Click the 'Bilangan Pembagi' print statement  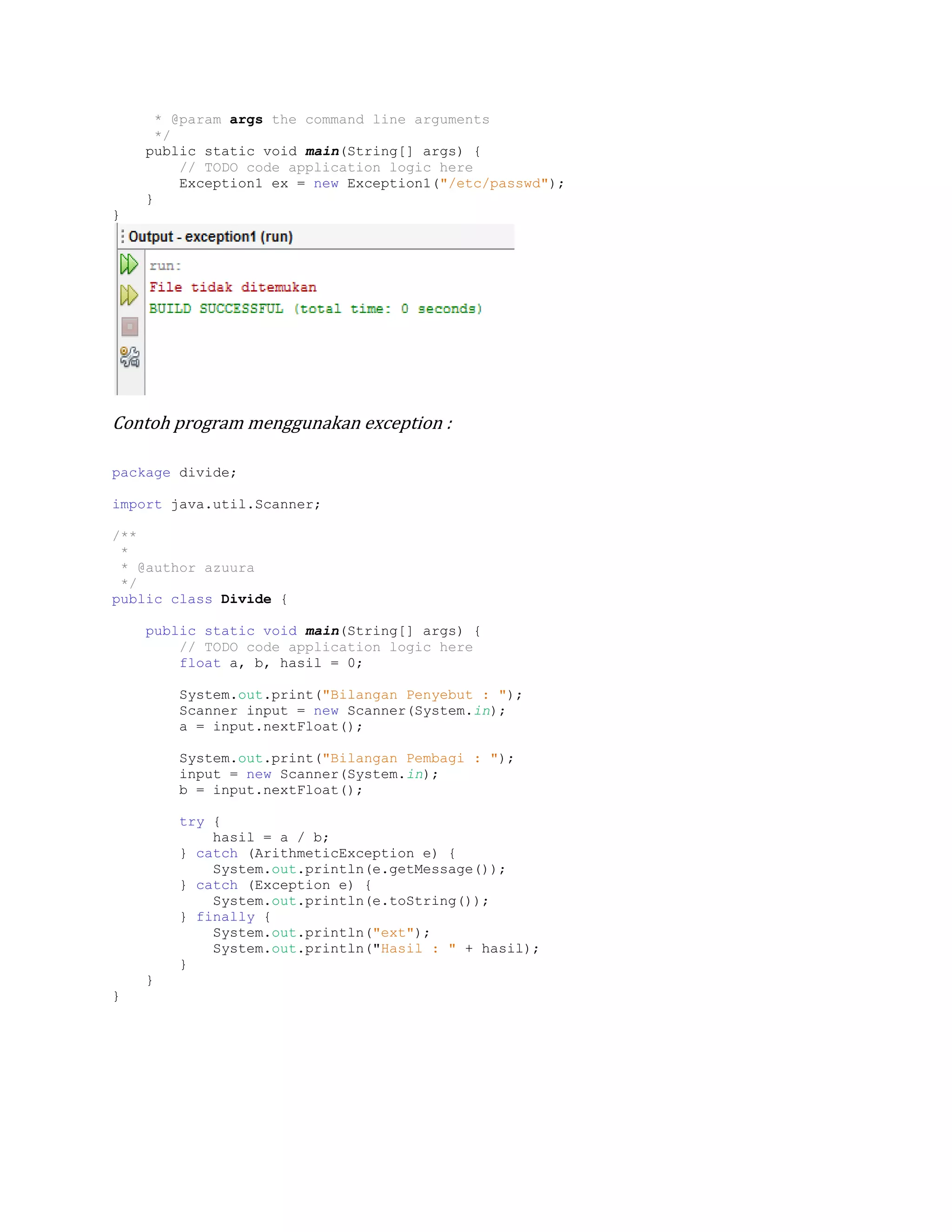347,759
